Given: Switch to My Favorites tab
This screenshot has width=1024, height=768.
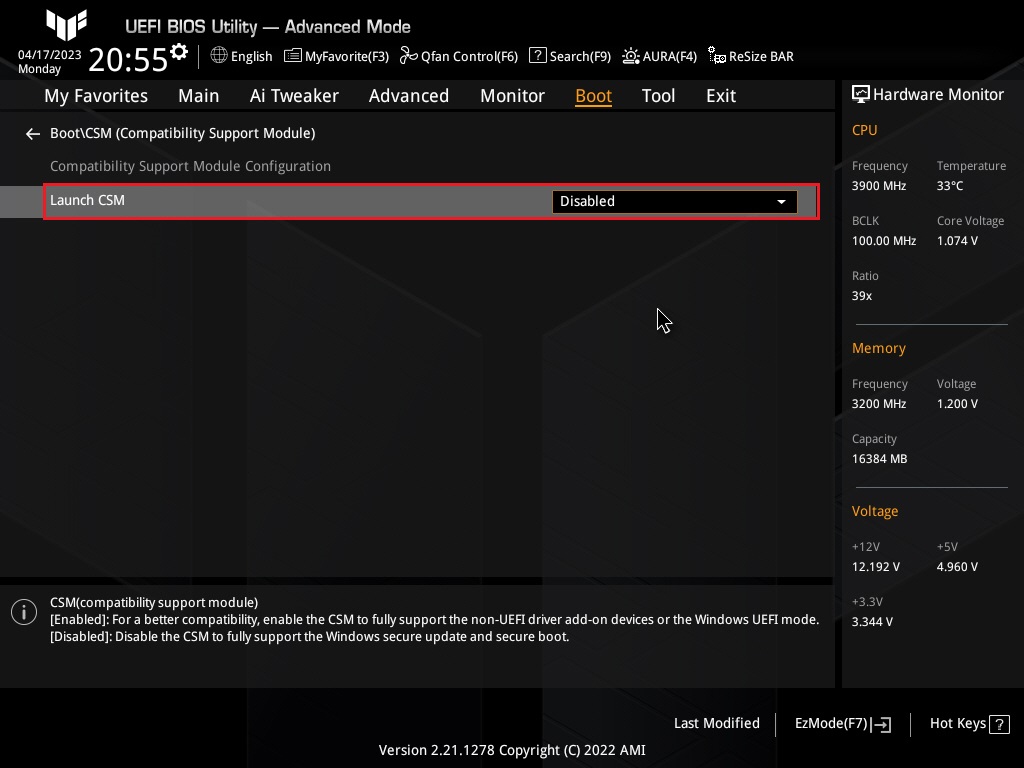Looking at the screenshot, I should (x=96, y=96).
